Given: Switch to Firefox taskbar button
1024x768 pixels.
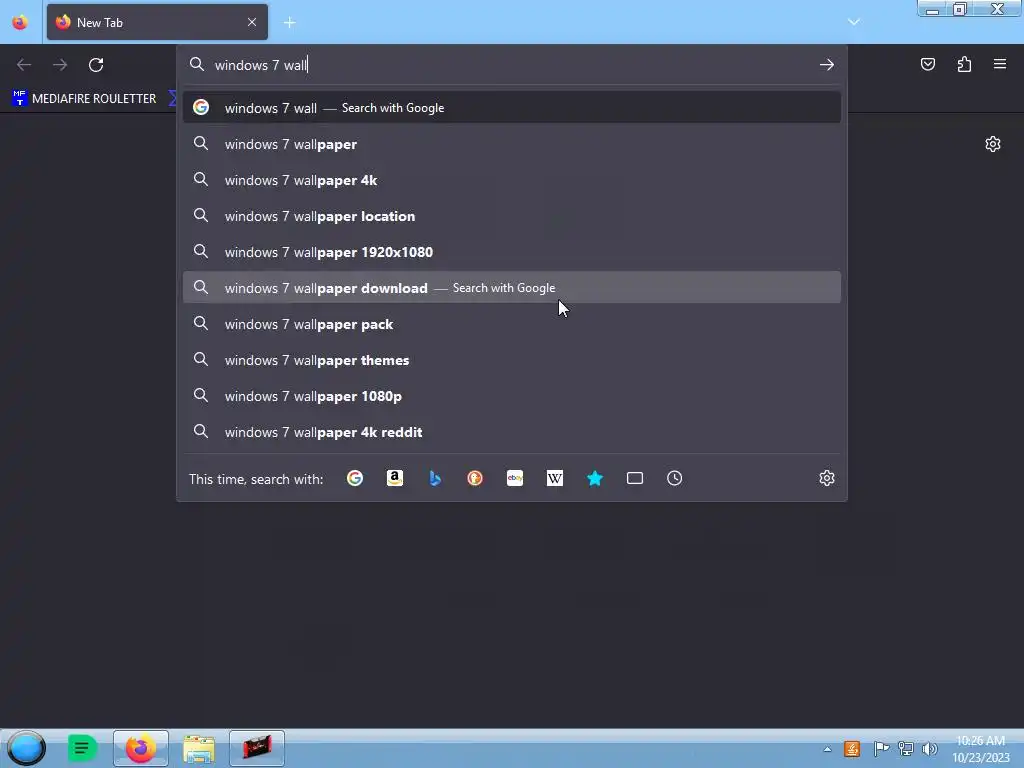Looking at the screenshot, I should tap(140, 748).
